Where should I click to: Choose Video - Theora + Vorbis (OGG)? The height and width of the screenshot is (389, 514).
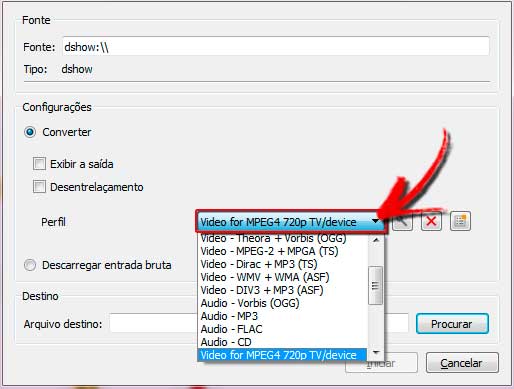(x=283, y=238)
